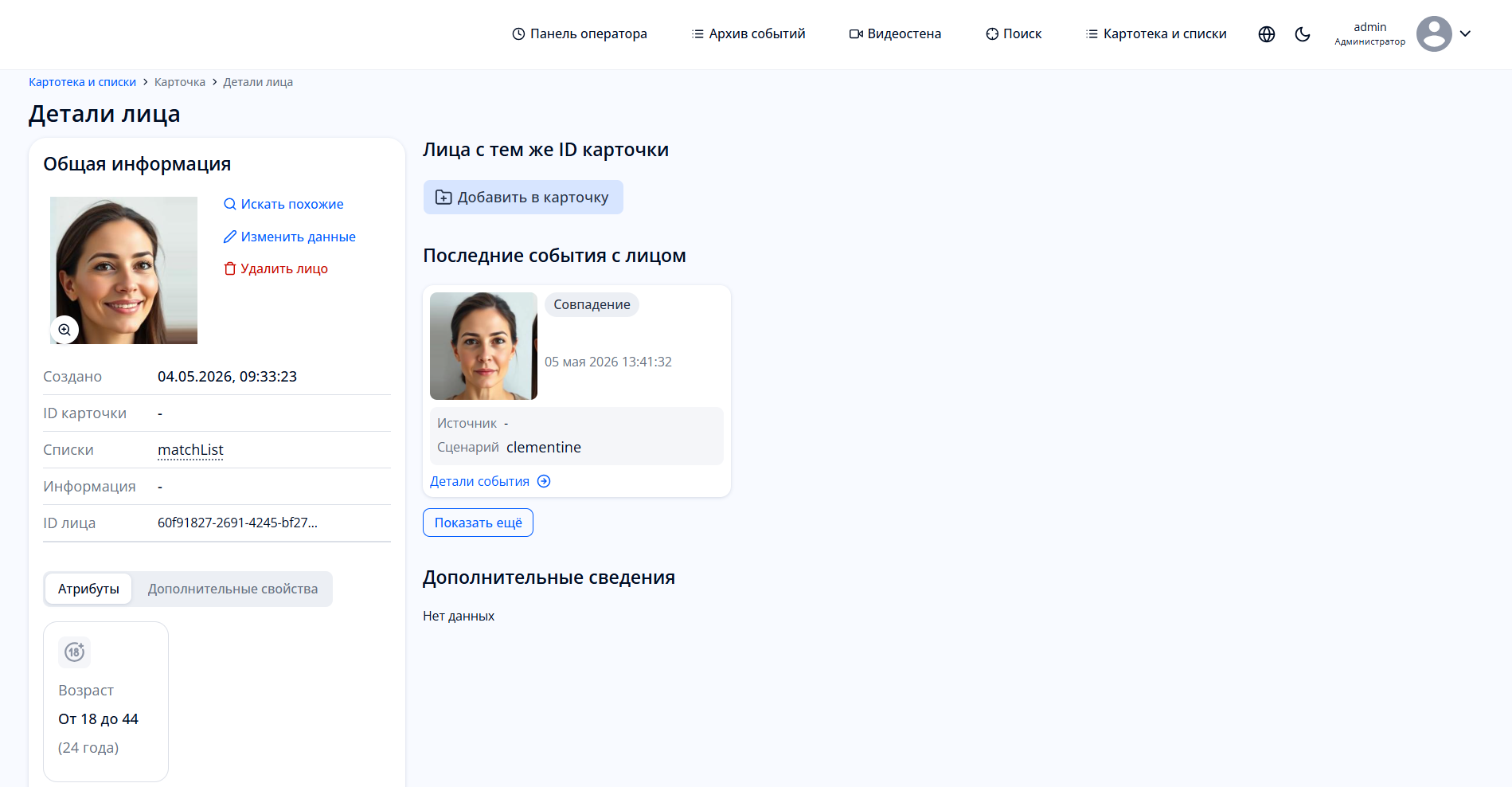
Task: Open the language globe icon
Action: tap(1267, 34)
